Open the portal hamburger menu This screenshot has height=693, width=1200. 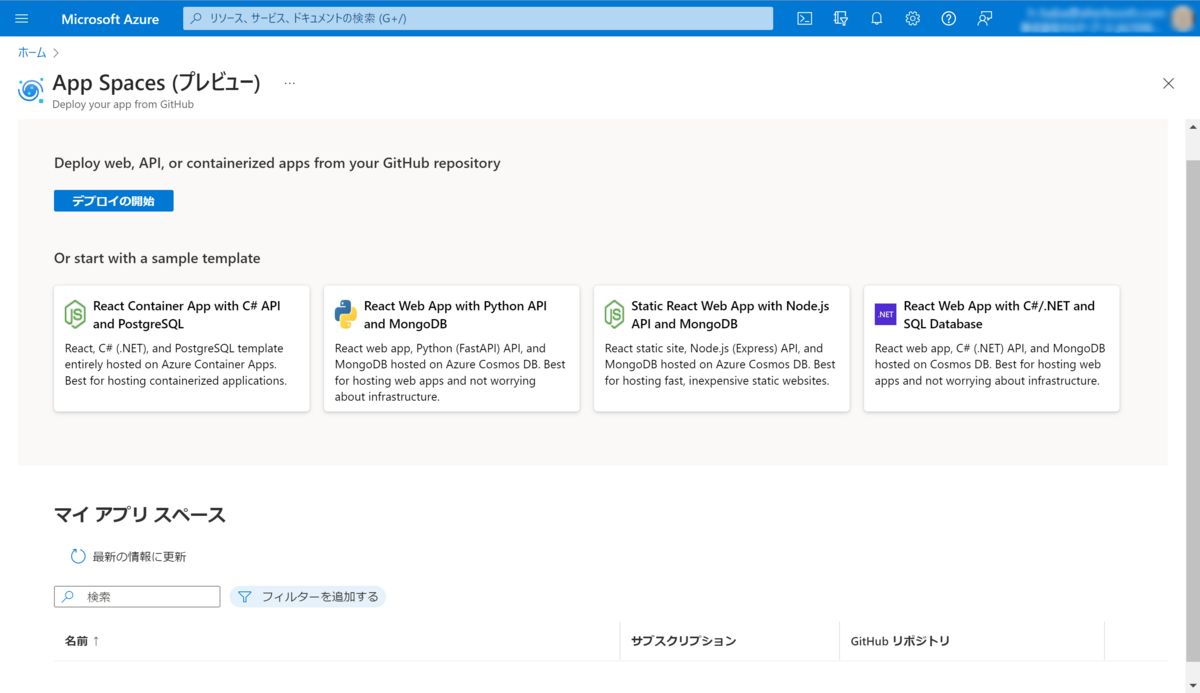21,17
